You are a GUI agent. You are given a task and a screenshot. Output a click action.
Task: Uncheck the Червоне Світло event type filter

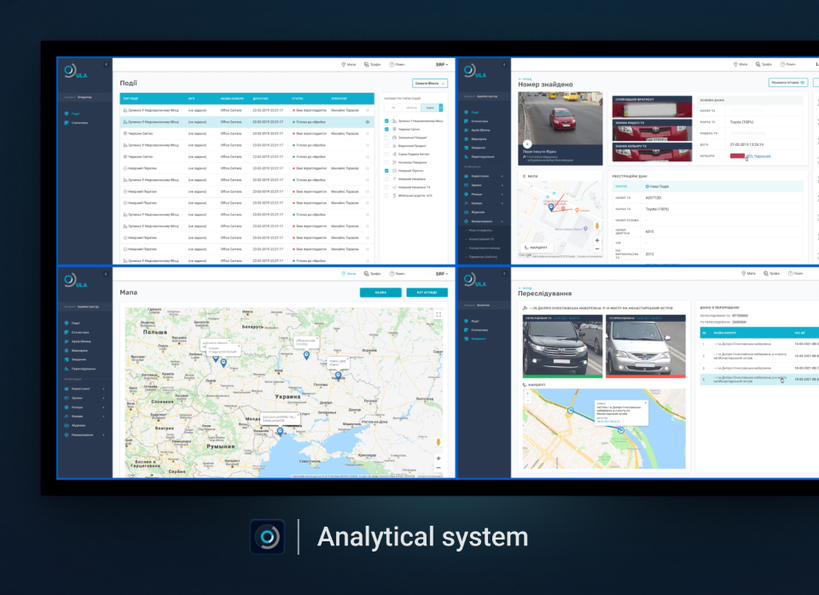387,129
